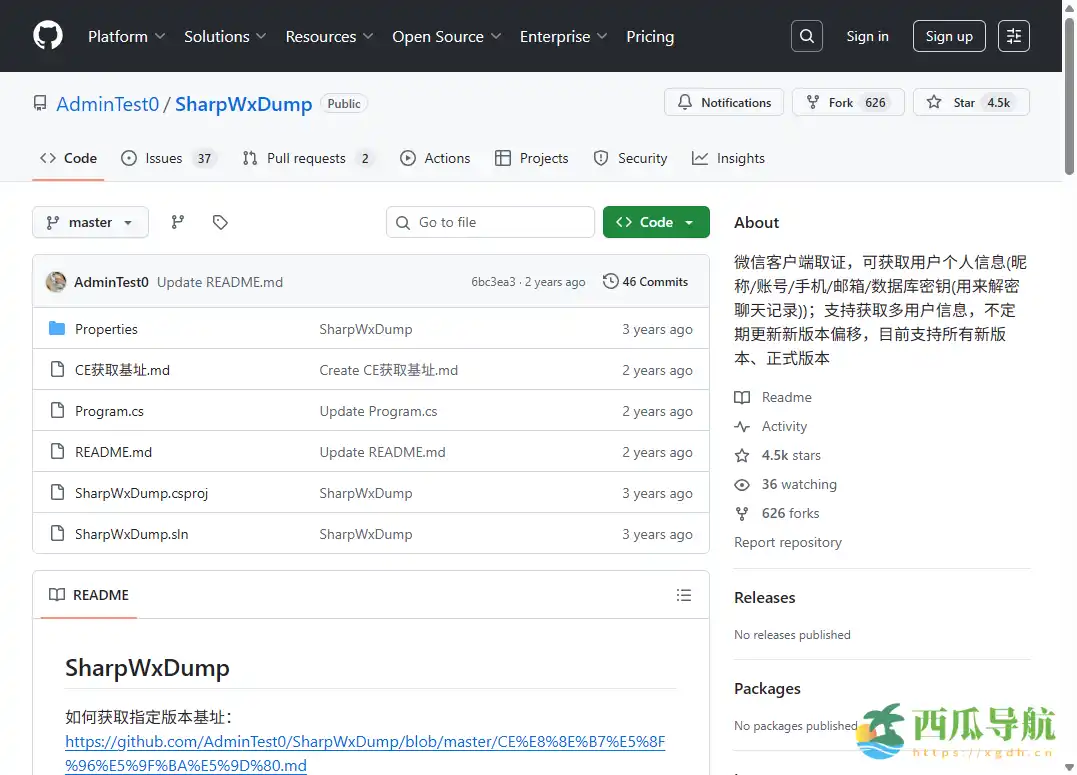1077x775 pixels.
Task: Click the README outline list icon
Action: tap(684, 594)
